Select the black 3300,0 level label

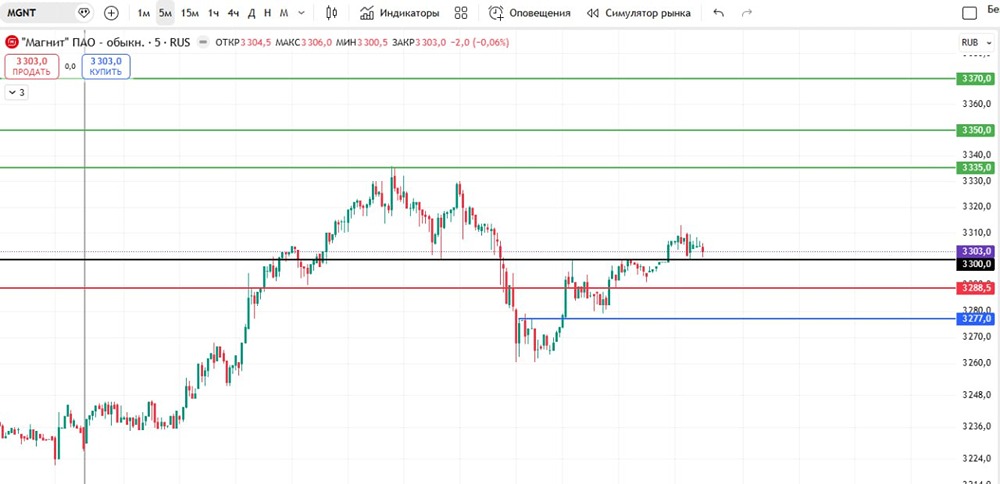tap(975, 263)
